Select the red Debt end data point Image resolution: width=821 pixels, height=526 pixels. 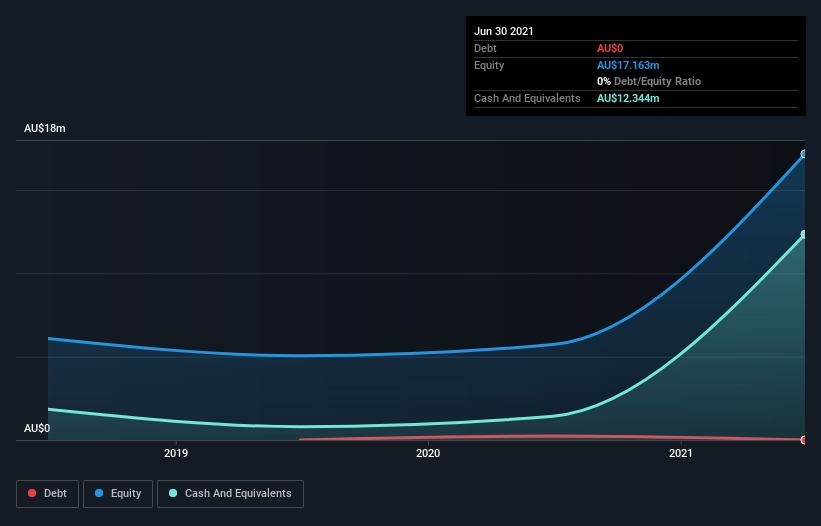click(804, 440)
